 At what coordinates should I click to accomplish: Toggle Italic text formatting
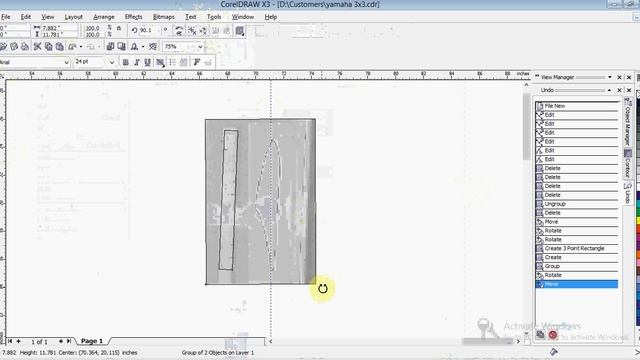point(136,62)
